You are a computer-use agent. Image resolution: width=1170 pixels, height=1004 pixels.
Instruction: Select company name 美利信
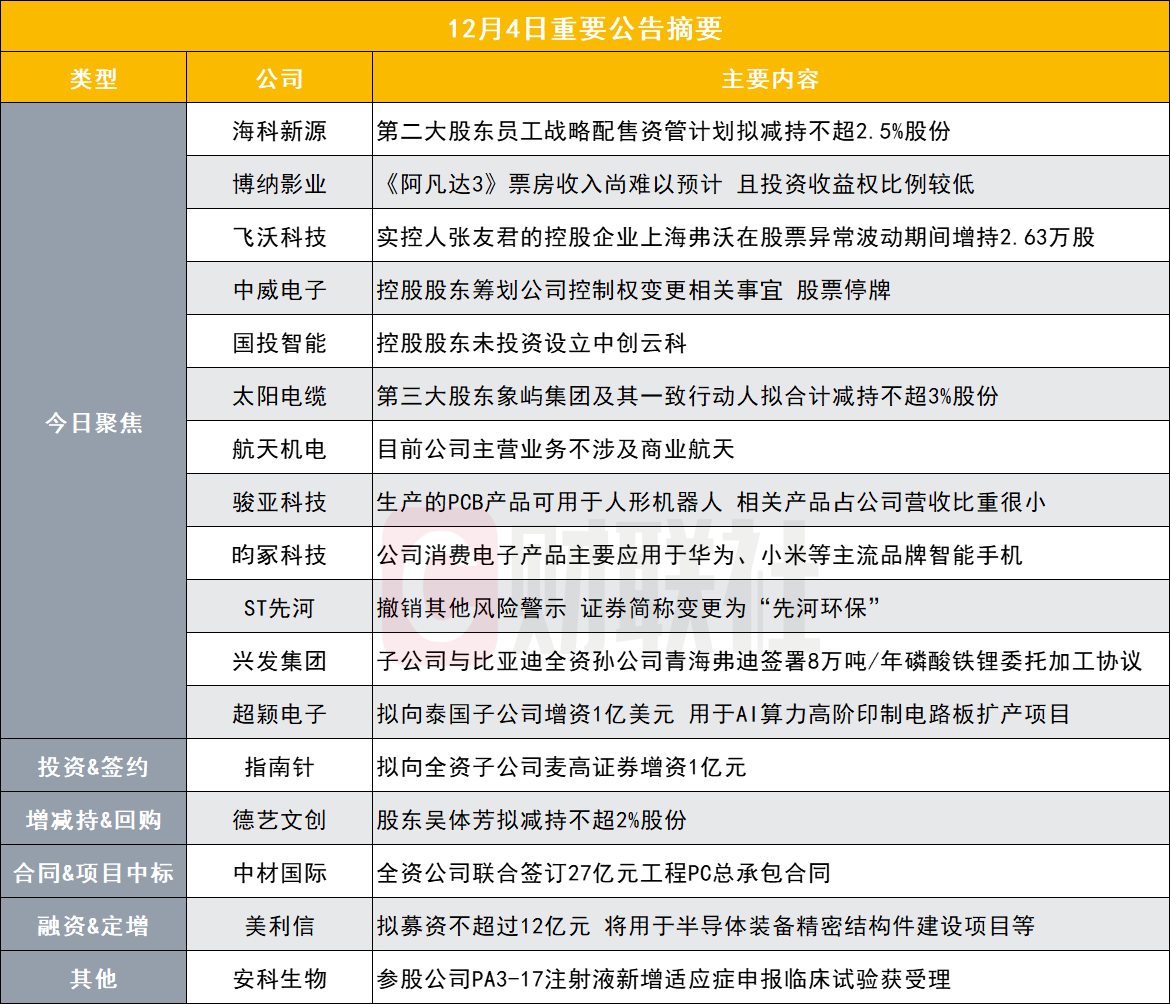click(279, 926)
